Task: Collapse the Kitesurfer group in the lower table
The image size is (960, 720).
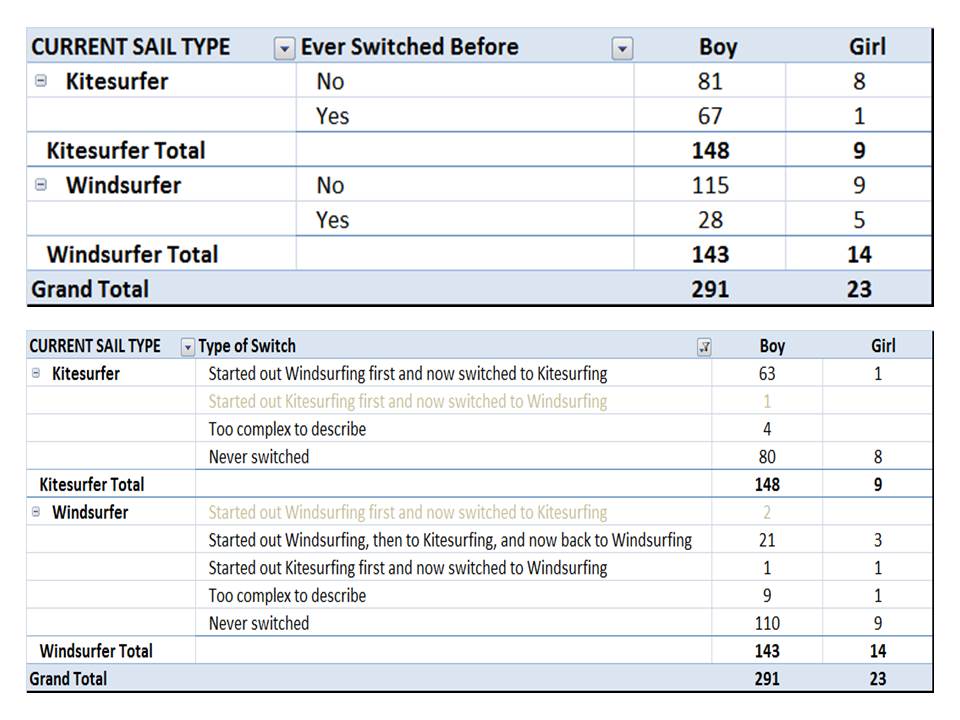Action: click(37, 373)
